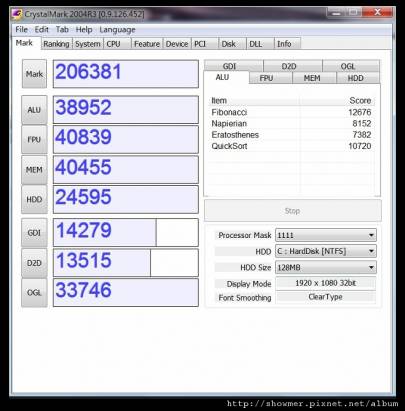Open the File menu

(x=21, y=29)
